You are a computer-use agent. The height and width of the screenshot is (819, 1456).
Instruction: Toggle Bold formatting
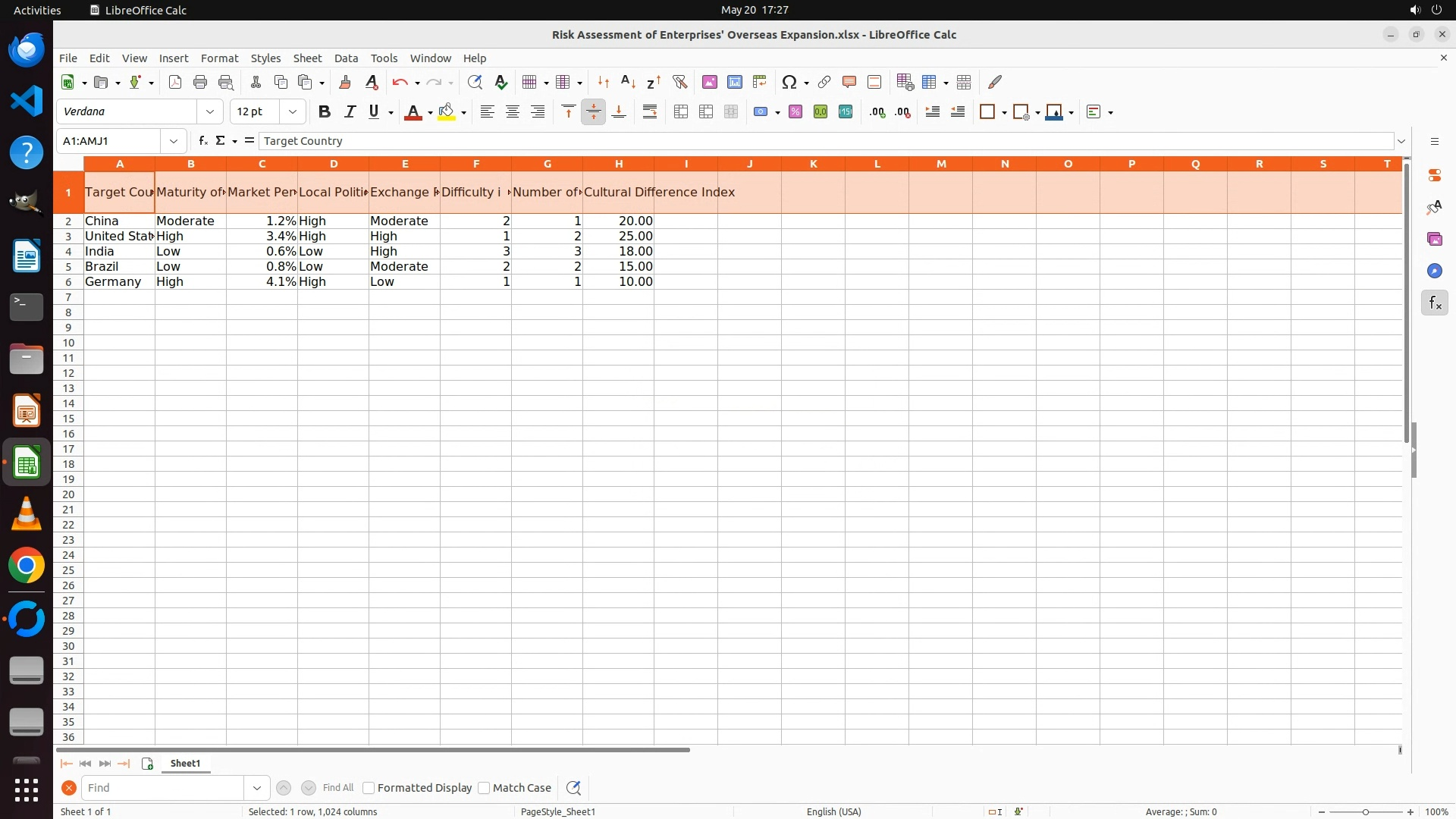(325, 112)
